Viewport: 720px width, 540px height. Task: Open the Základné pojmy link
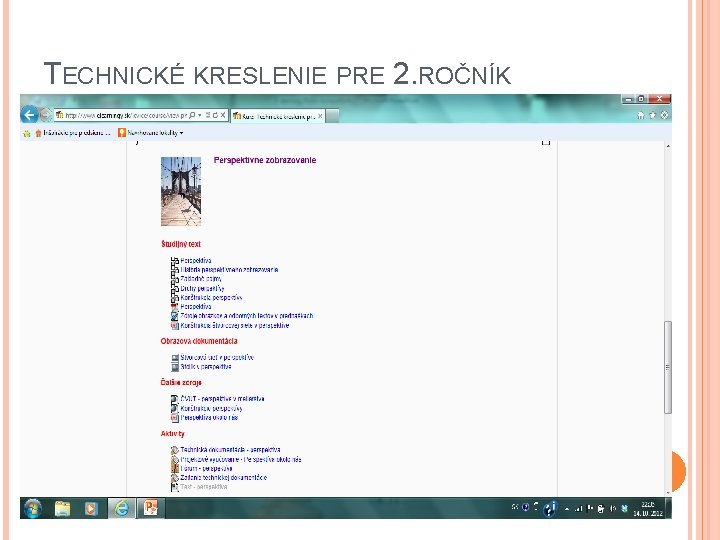(201, 279)
